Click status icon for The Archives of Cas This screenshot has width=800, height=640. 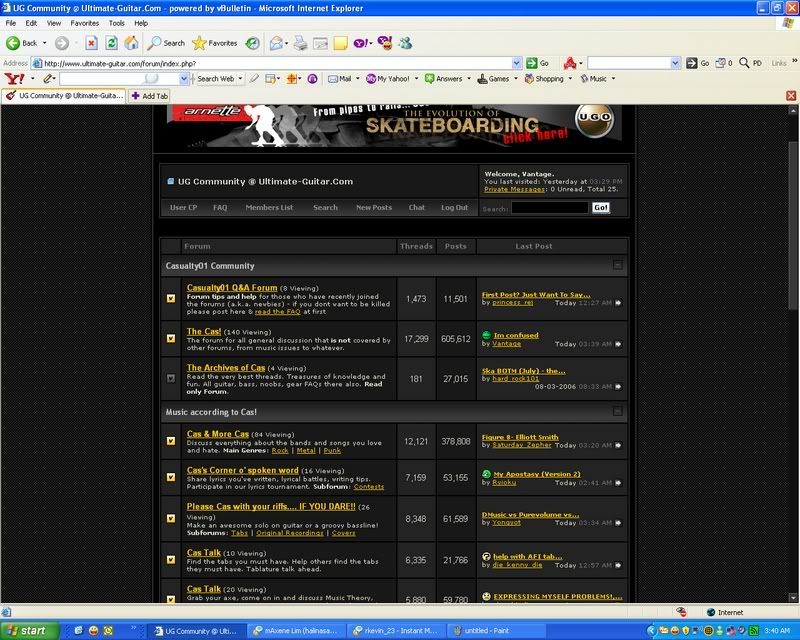pos(171,378)
